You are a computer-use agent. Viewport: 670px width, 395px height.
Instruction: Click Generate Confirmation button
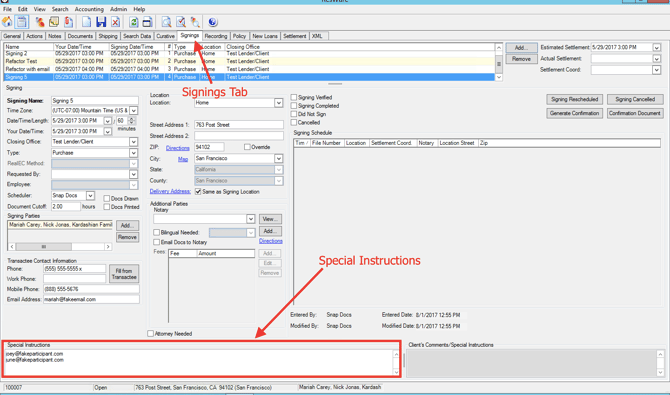[574, 113]
